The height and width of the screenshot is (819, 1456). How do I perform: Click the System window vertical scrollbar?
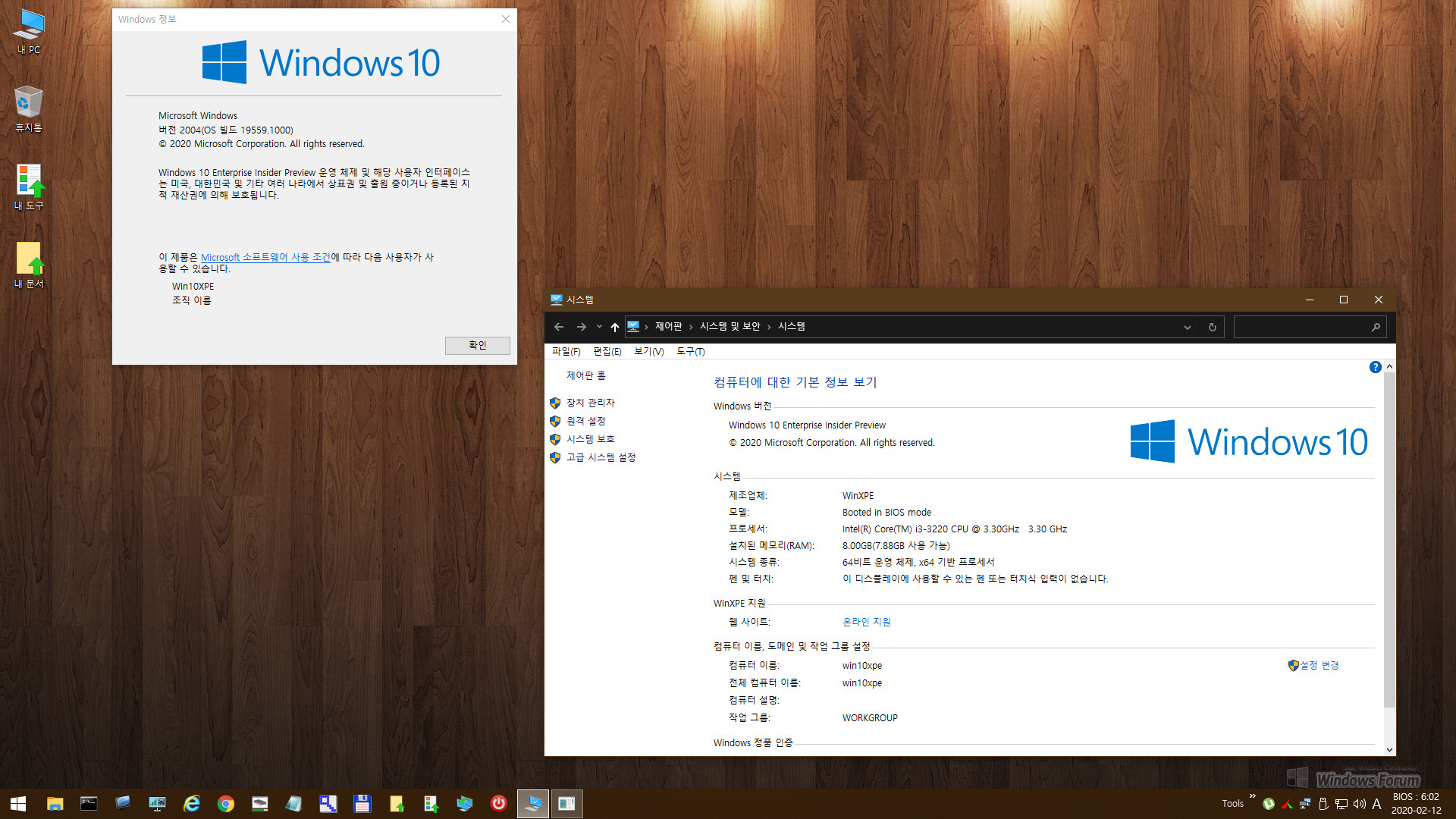click(x=1389, y=539)
